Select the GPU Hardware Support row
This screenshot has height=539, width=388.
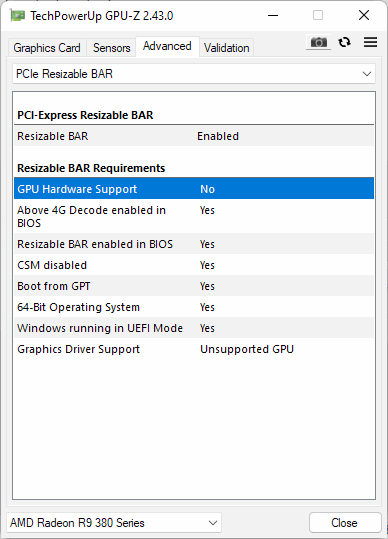[x=194, y=189]
